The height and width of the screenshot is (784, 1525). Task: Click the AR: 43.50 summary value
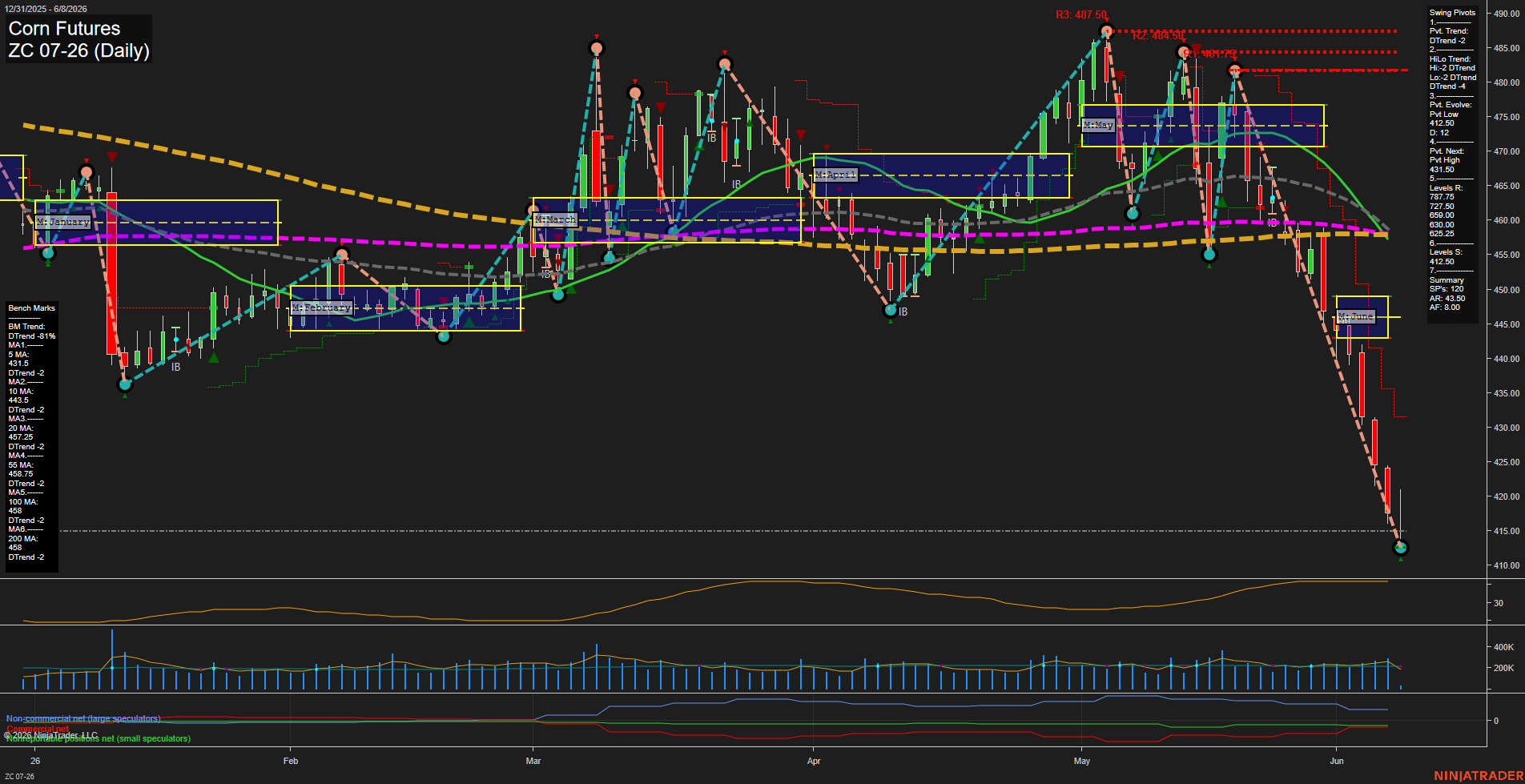pyautogui.click(x=1447, y=299)
